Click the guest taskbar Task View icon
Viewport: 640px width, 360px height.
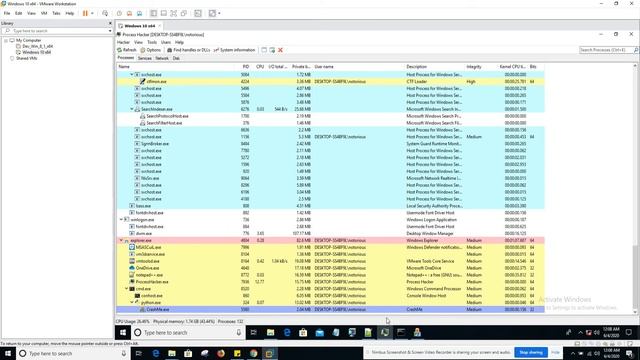point(253,333)
